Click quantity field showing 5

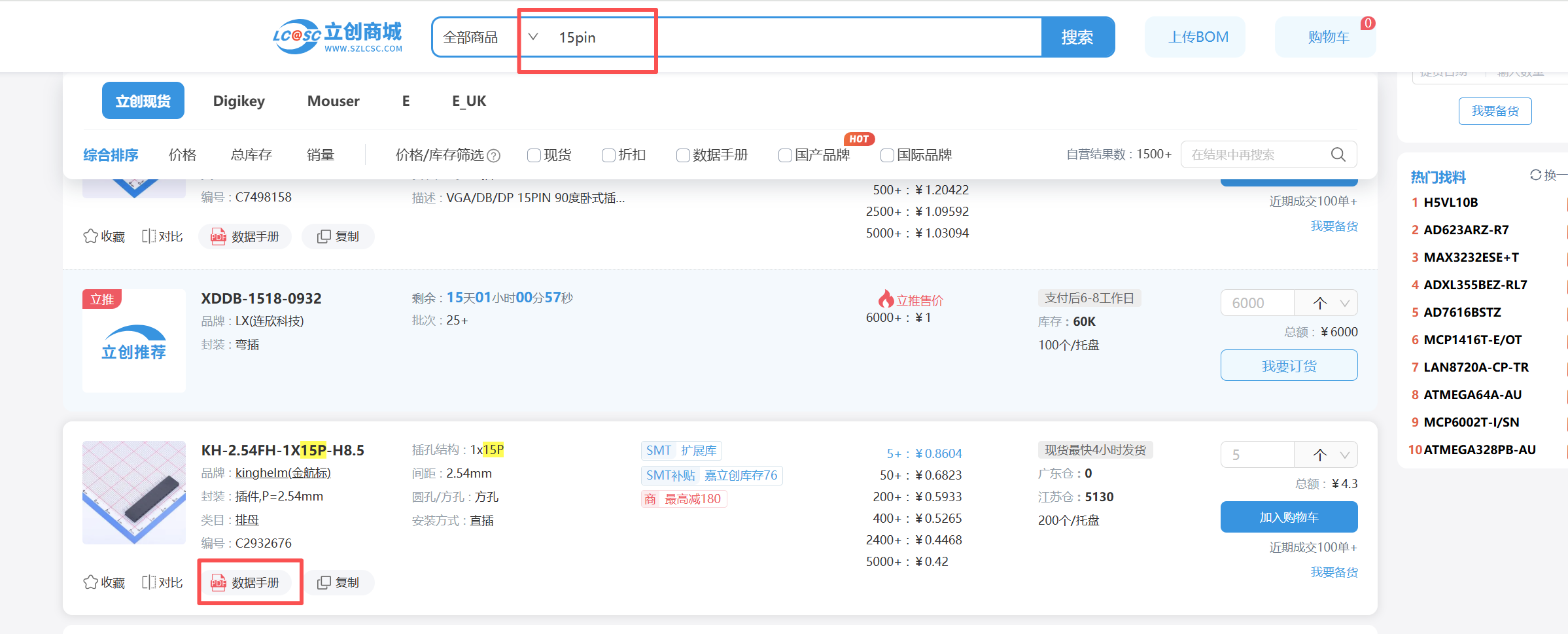[1257, 455]
